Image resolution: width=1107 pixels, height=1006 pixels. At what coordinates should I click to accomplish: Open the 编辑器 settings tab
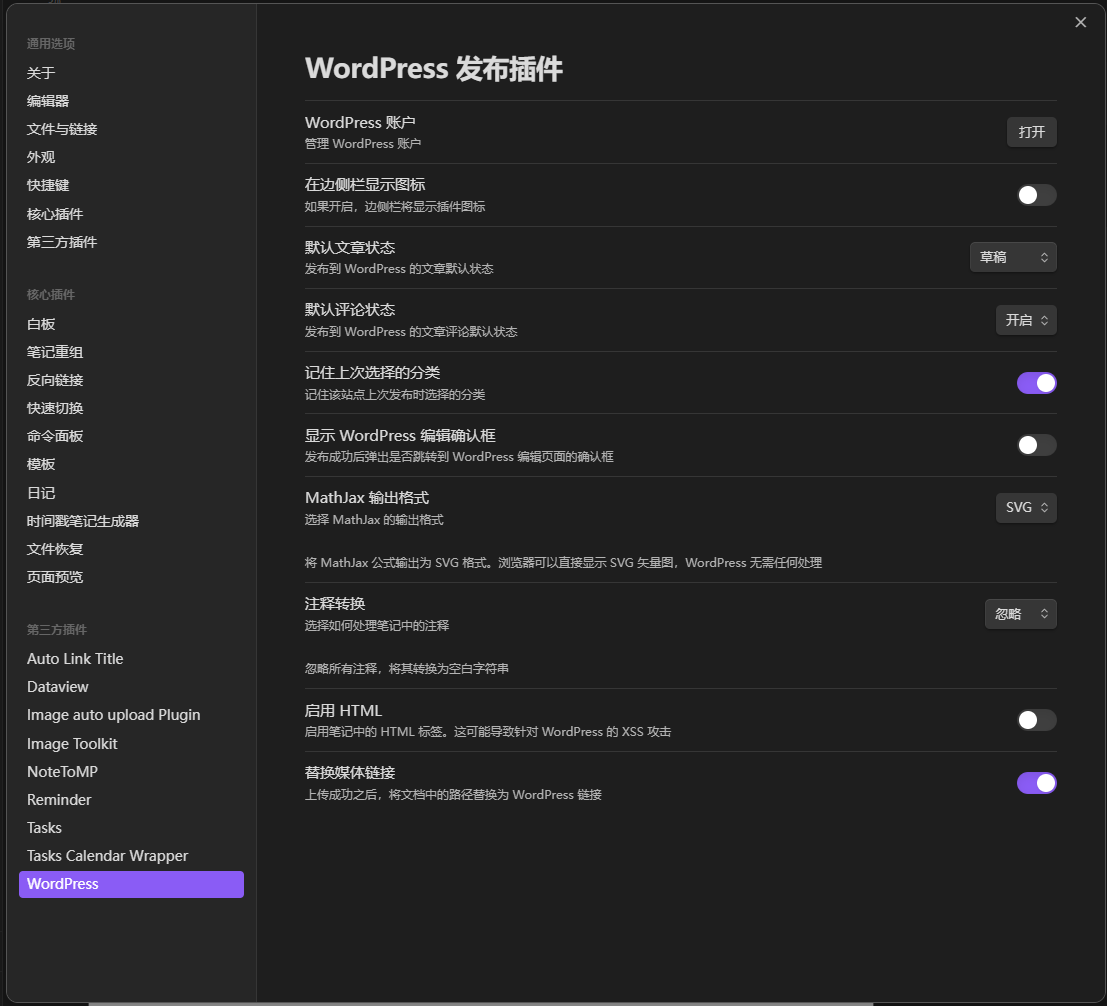point(131,101)
